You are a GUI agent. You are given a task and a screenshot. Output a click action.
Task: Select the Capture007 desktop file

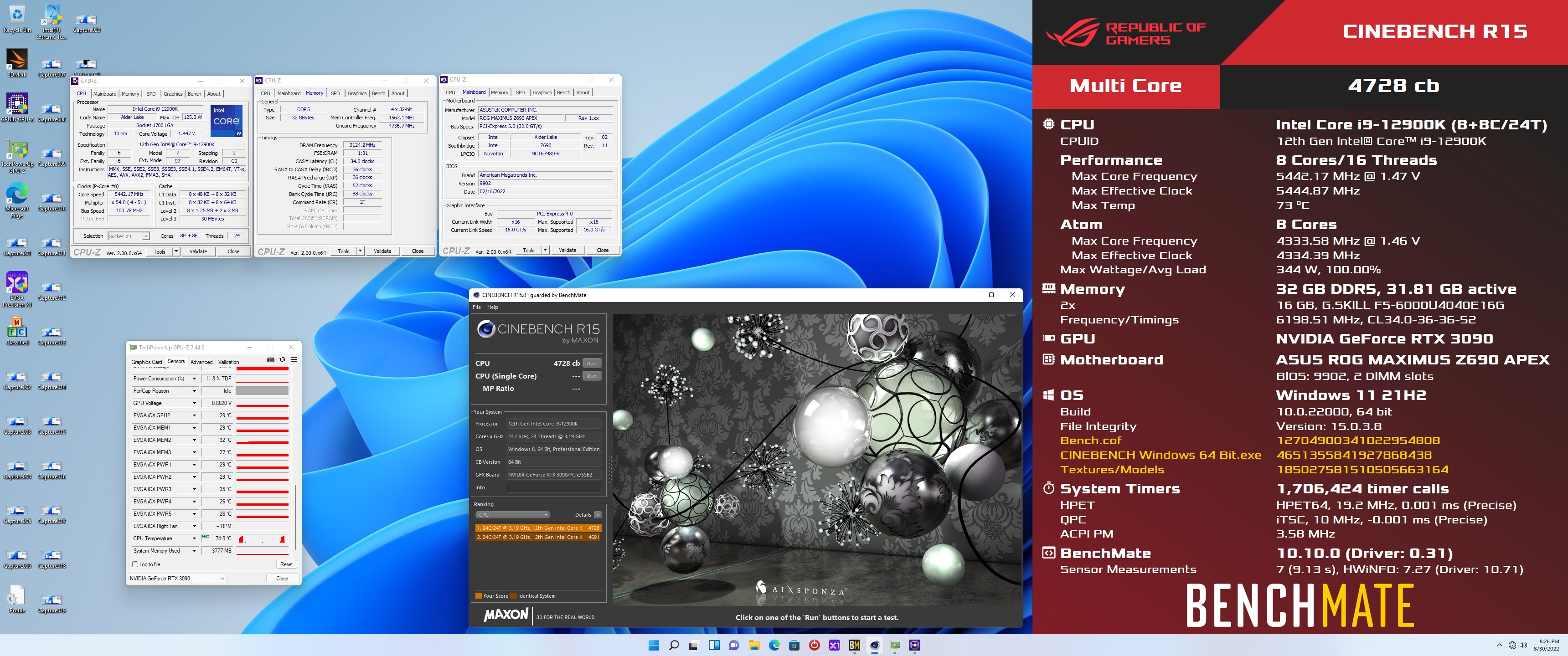52,67
